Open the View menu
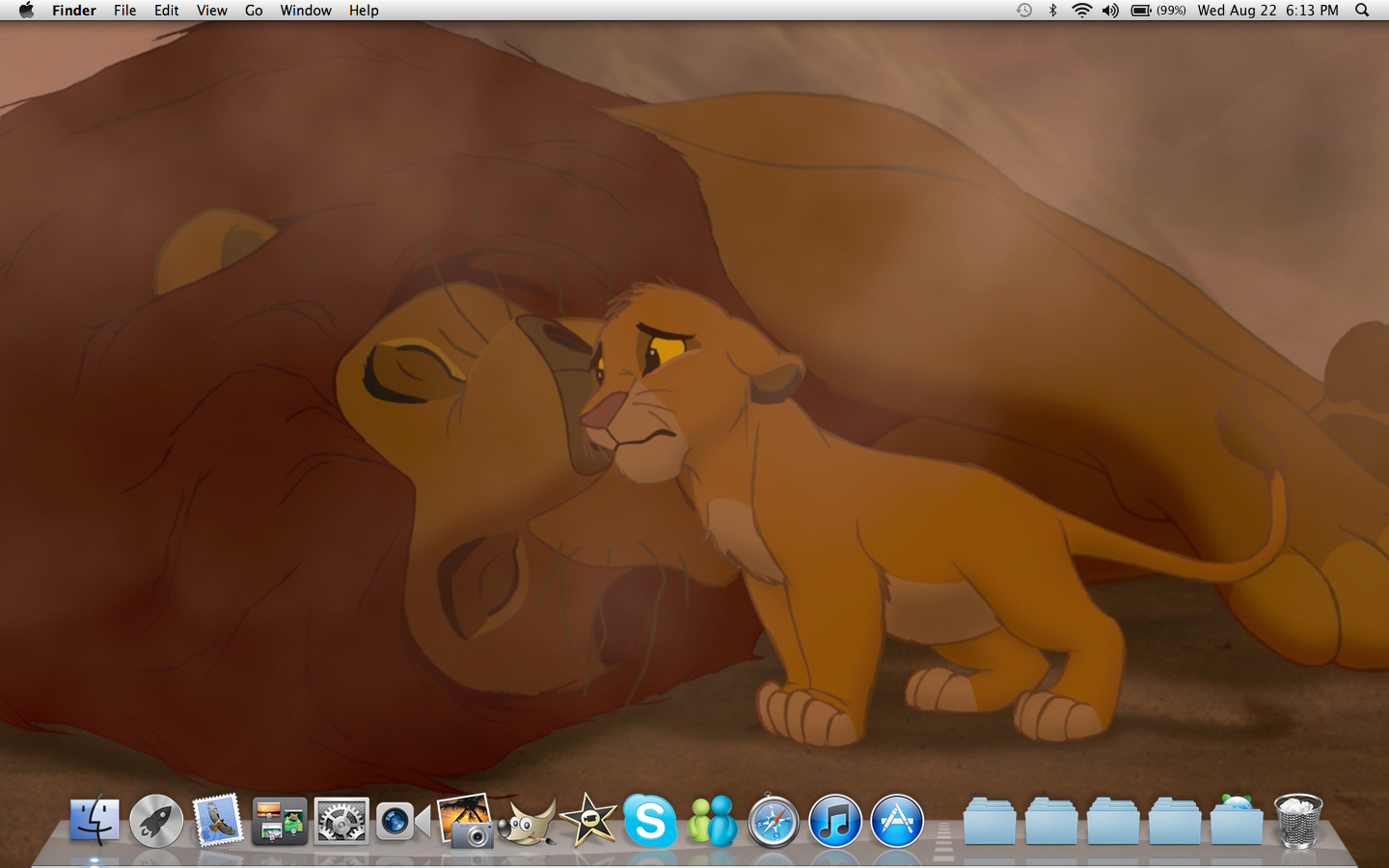Viewport: 1389px width, 868px height. [x=211, y=11]
